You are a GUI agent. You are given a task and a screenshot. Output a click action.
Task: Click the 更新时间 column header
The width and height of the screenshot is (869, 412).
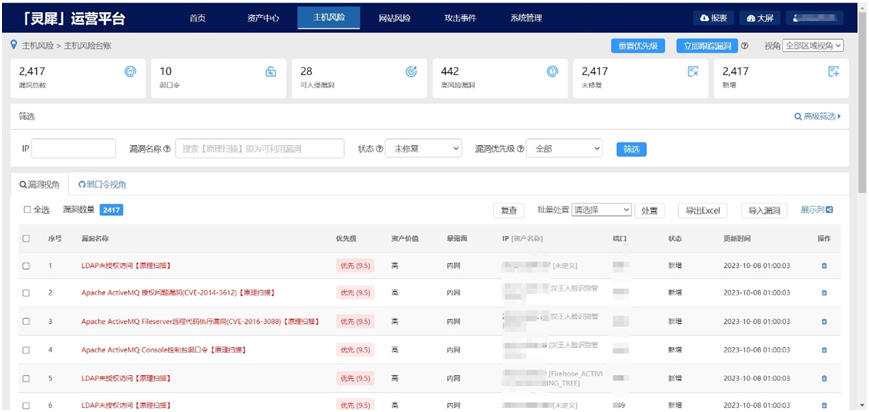(x=737, y=238)
